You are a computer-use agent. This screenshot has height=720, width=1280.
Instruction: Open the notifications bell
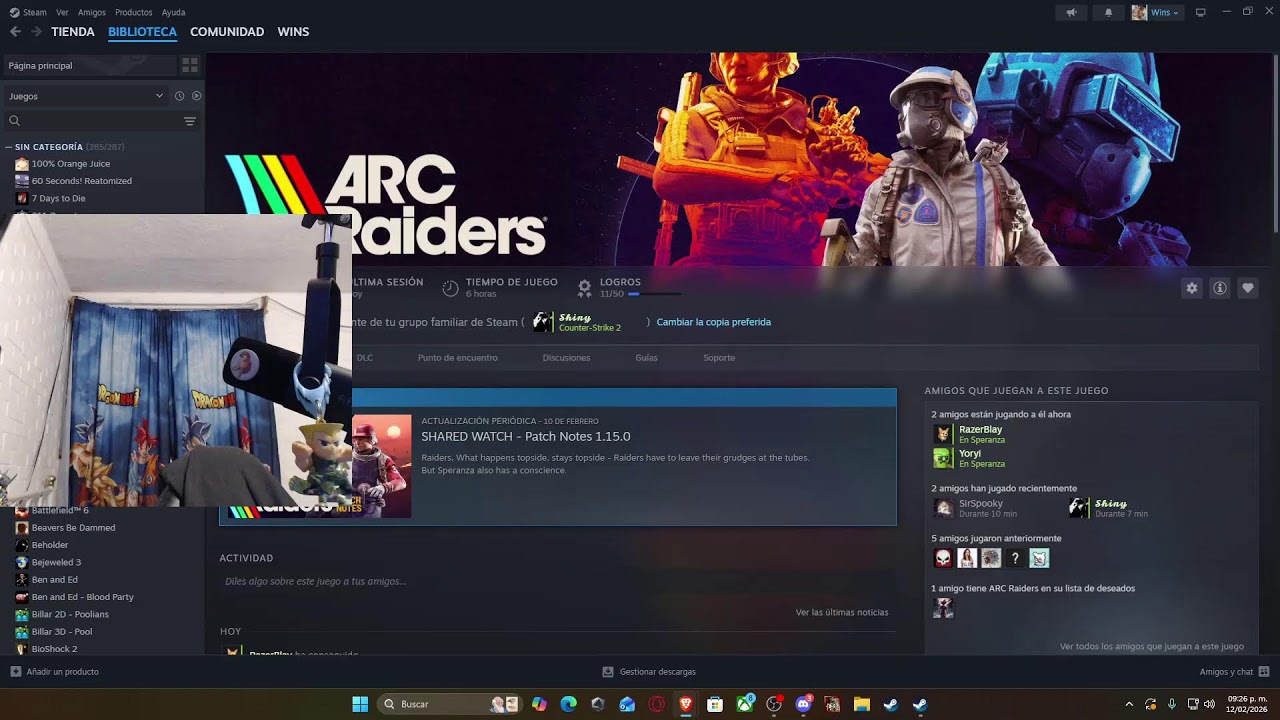[x=1108, y=12]
